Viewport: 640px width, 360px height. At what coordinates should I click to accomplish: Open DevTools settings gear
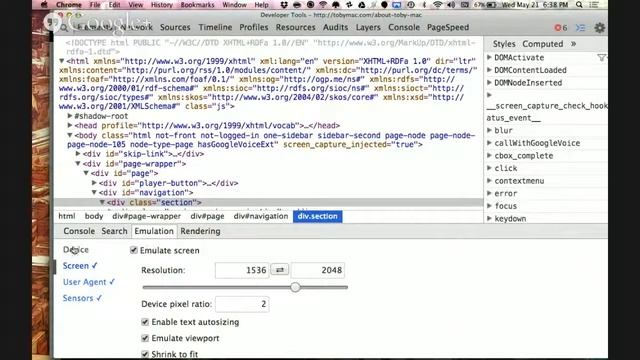pyautogui.click(x=599, y=28)
